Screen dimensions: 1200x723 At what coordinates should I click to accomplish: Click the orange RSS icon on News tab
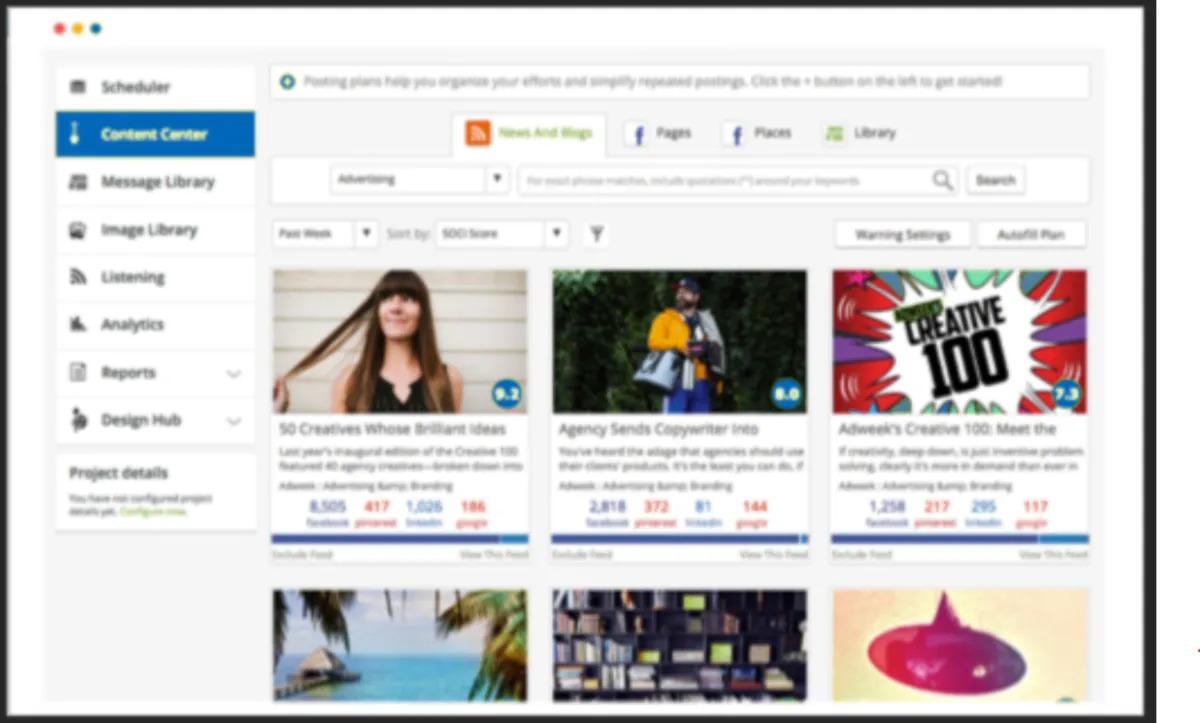click(478, 133)
